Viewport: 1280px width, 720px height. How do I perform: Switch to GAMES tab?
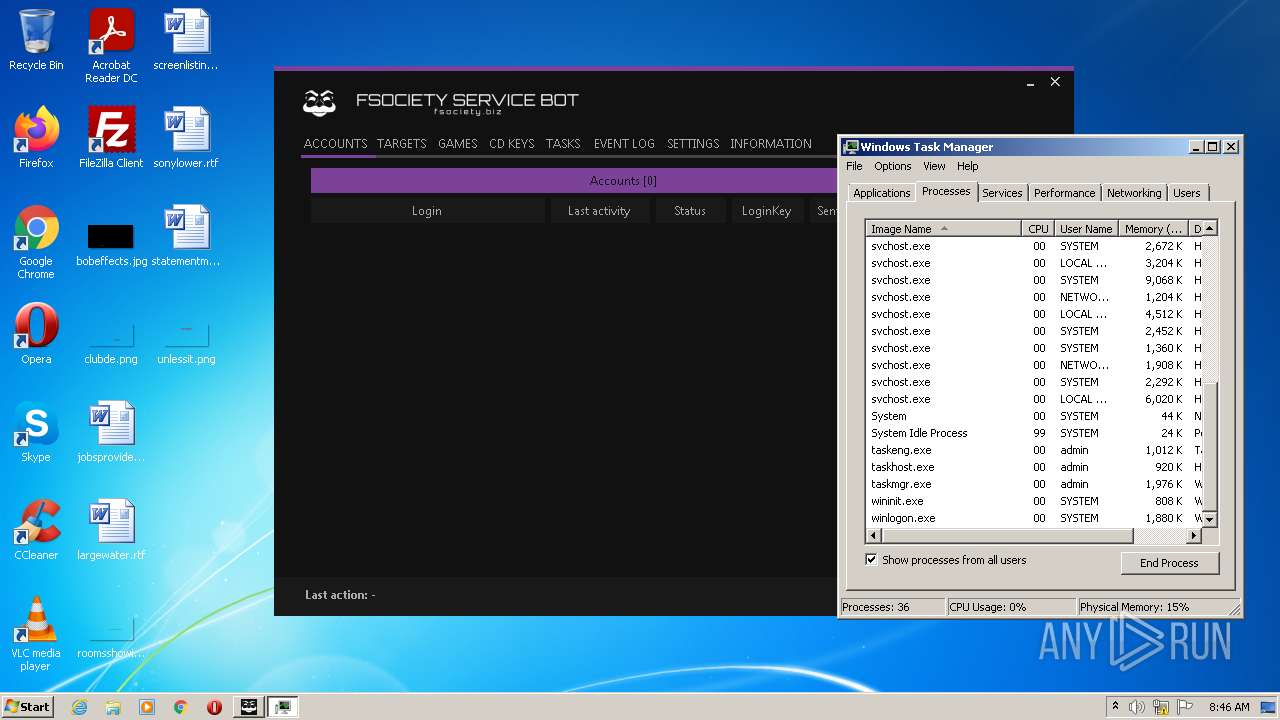458,144
